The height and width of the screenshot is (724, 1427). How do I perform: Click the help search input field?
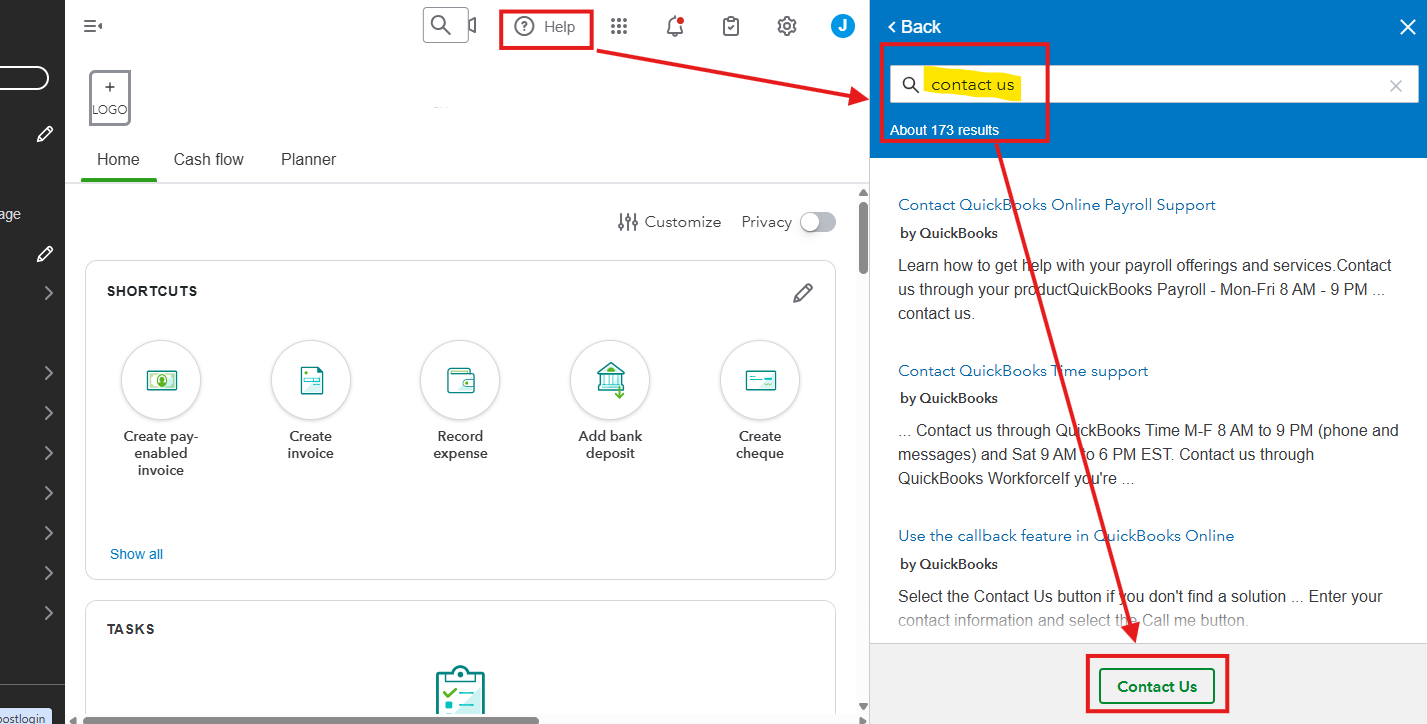point(1150,85)
